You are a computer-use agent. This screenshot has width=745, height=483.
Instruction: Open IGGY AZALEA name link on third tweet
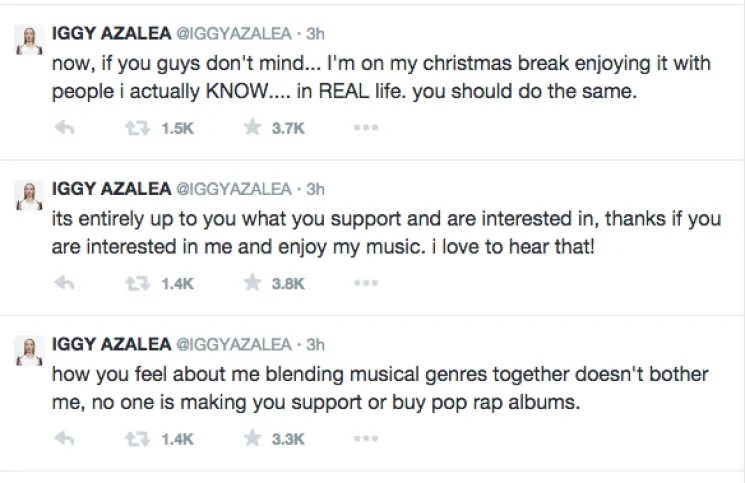pos(111,344)
